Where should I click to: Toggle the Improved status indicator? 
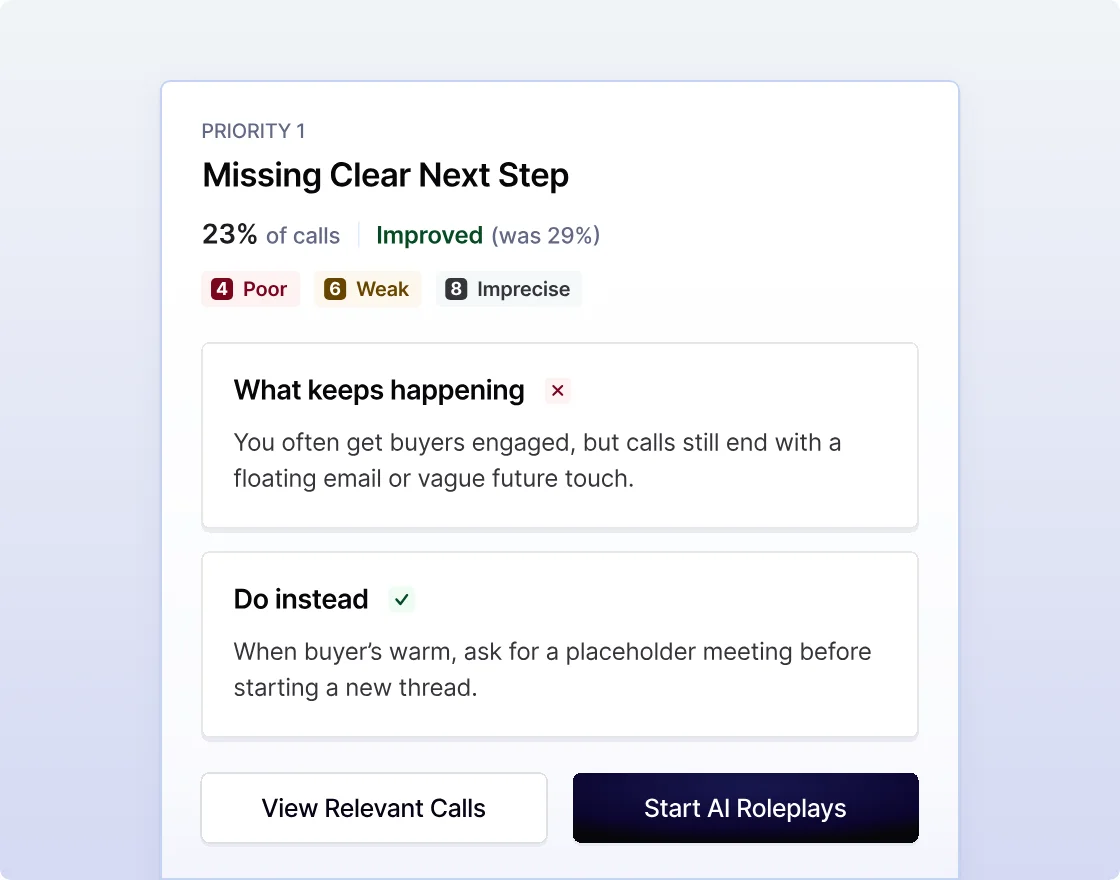(429, 235)
